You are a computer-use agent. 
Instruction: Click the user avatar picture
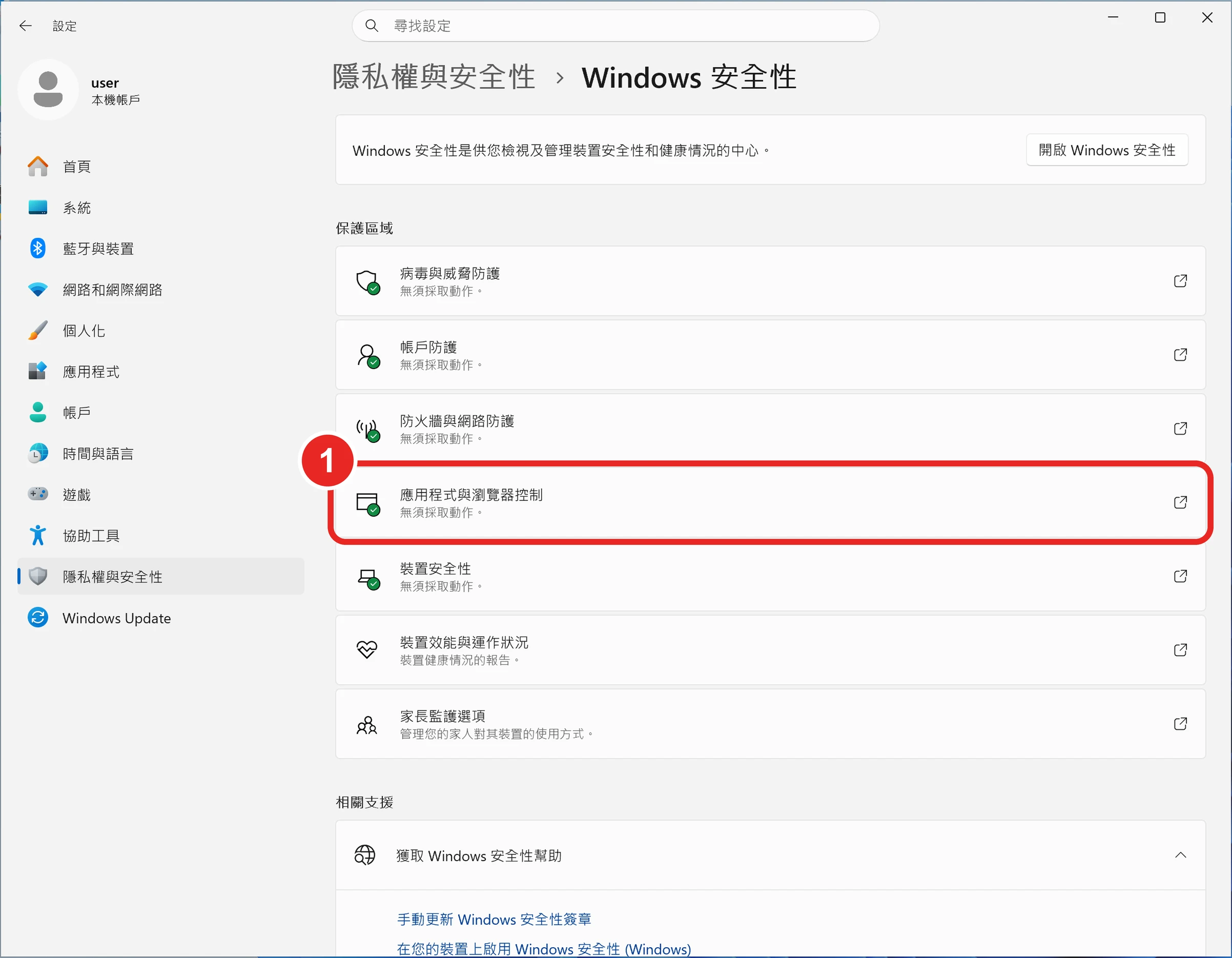[48, 90]
